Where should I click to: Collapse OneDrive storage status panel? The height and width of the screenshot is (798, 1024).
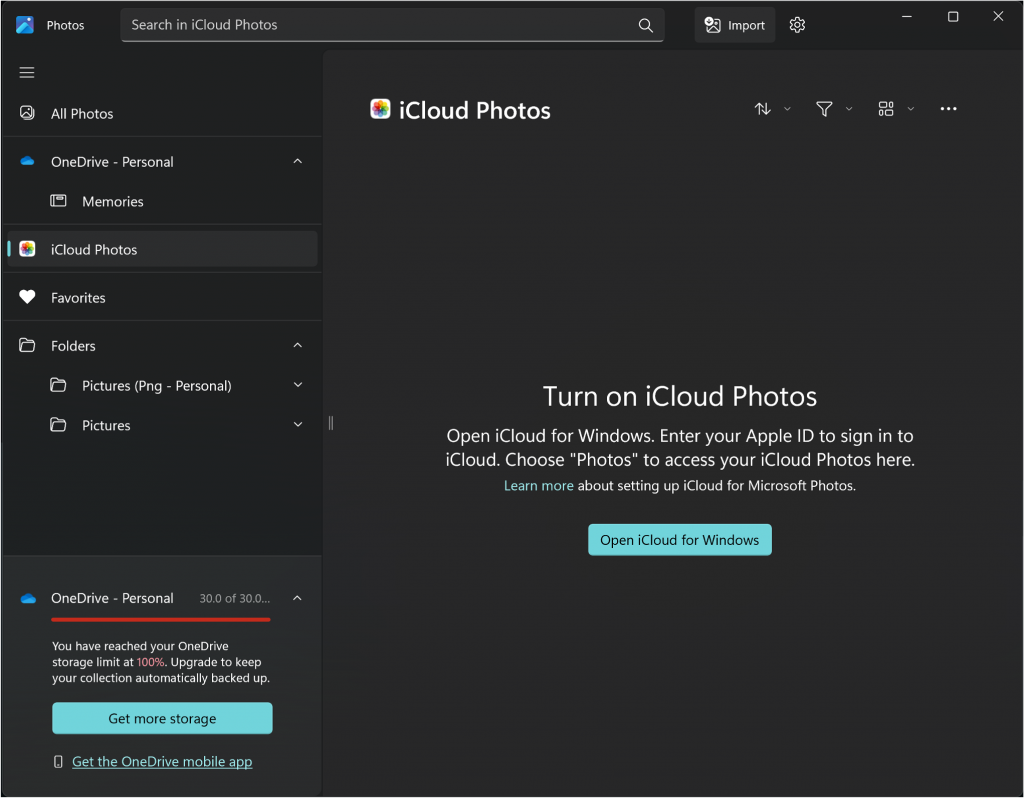click(x=298, y=598)
